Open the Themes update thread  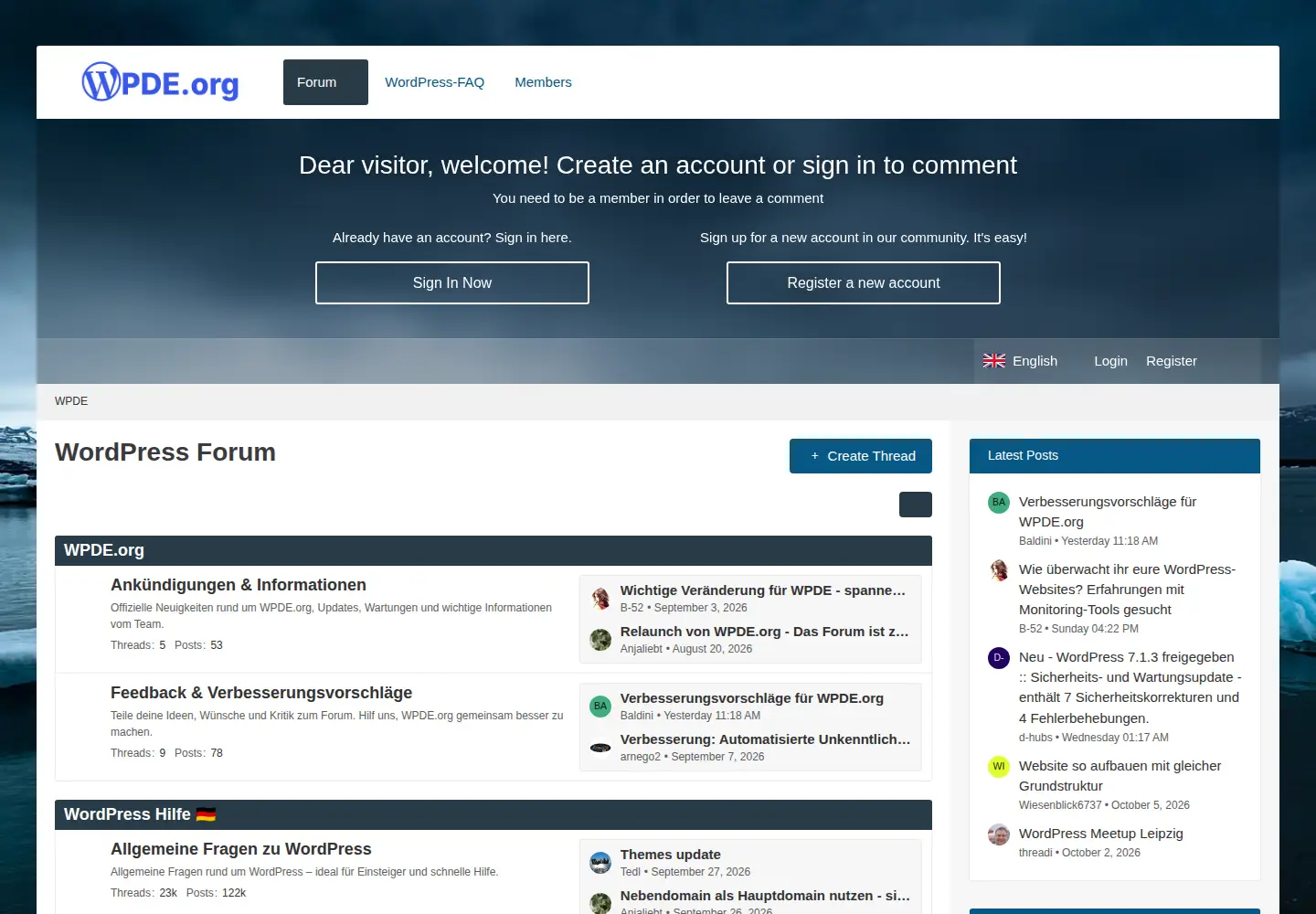671,855
